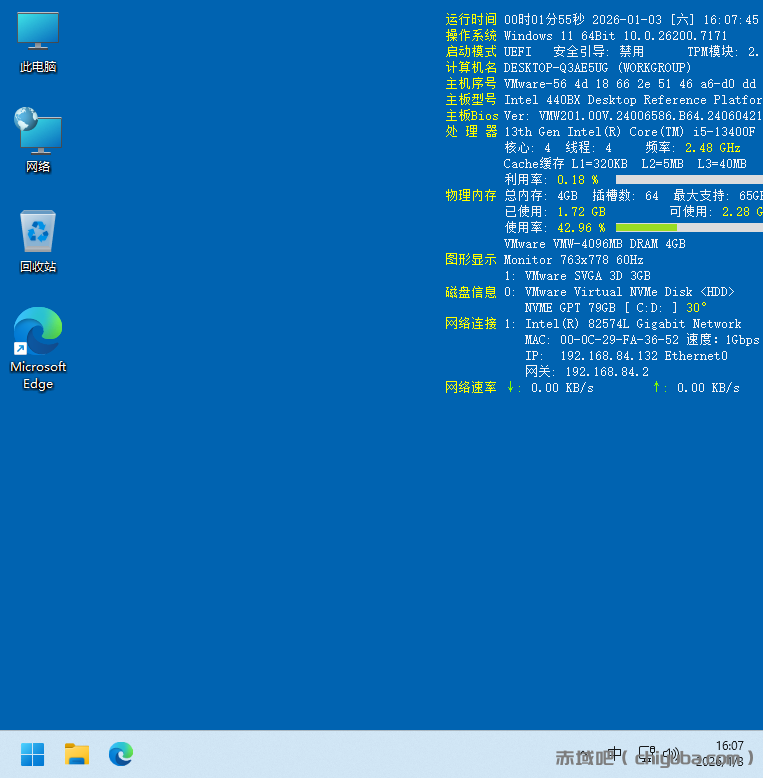763x778 pixels.
Task: Click the Cache缓存 L1=320KB line
Action: [625, 164]
